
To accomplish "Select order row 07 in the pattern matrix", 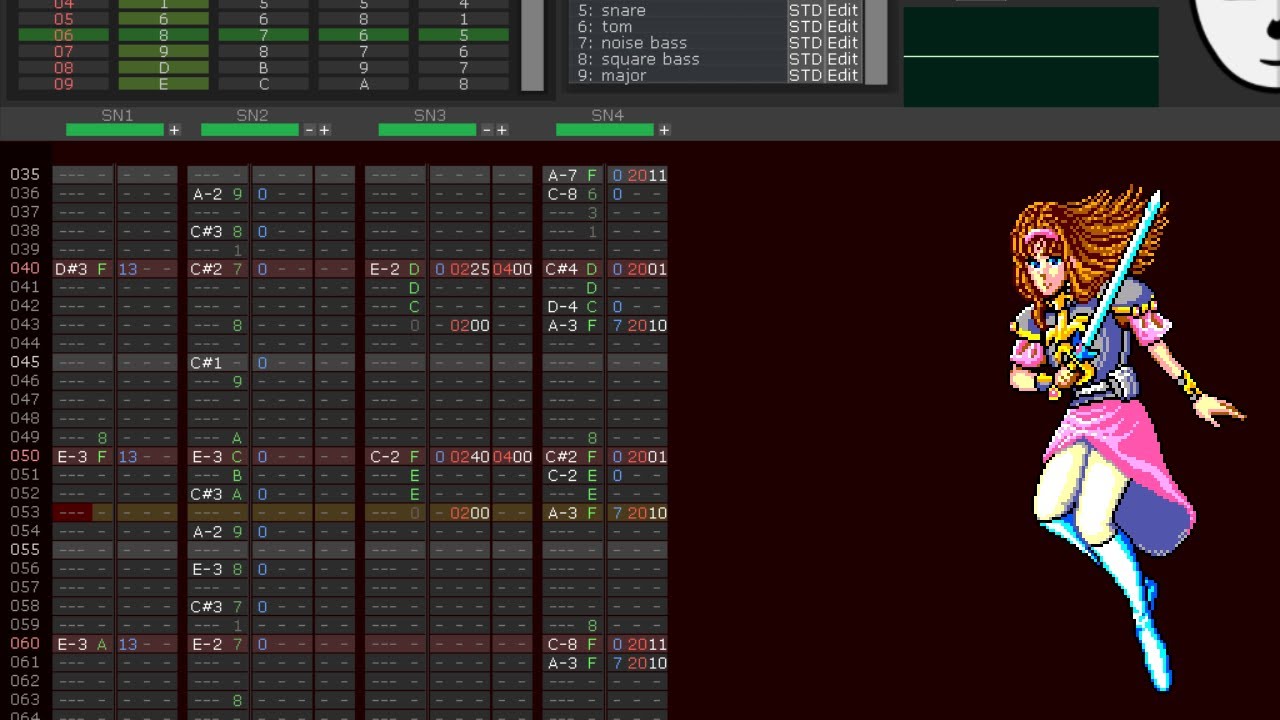I will point(64,51).
